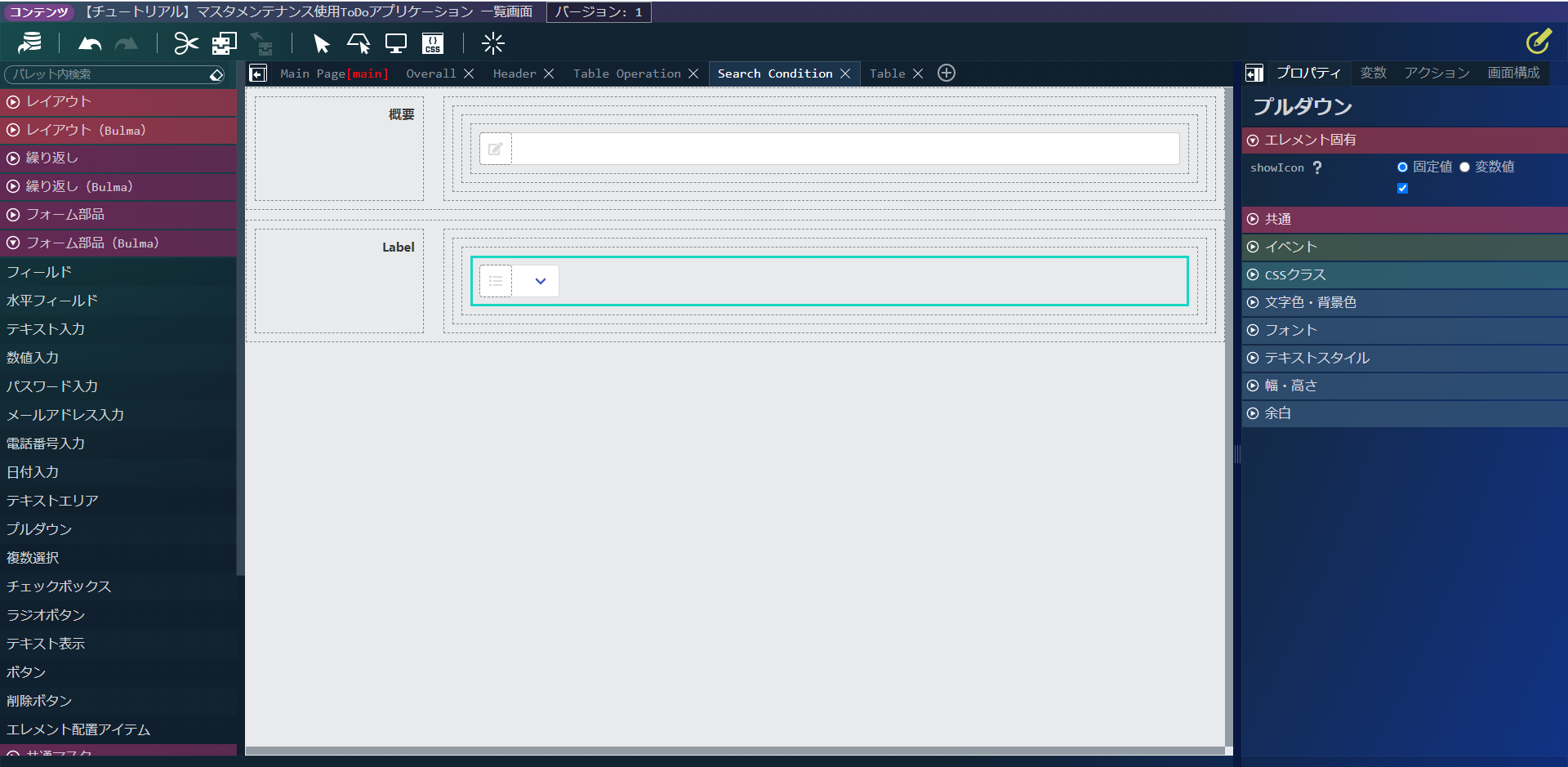1568x767 pixels.
Task: Cut with the scissors icon
Action: coord(186,43)
